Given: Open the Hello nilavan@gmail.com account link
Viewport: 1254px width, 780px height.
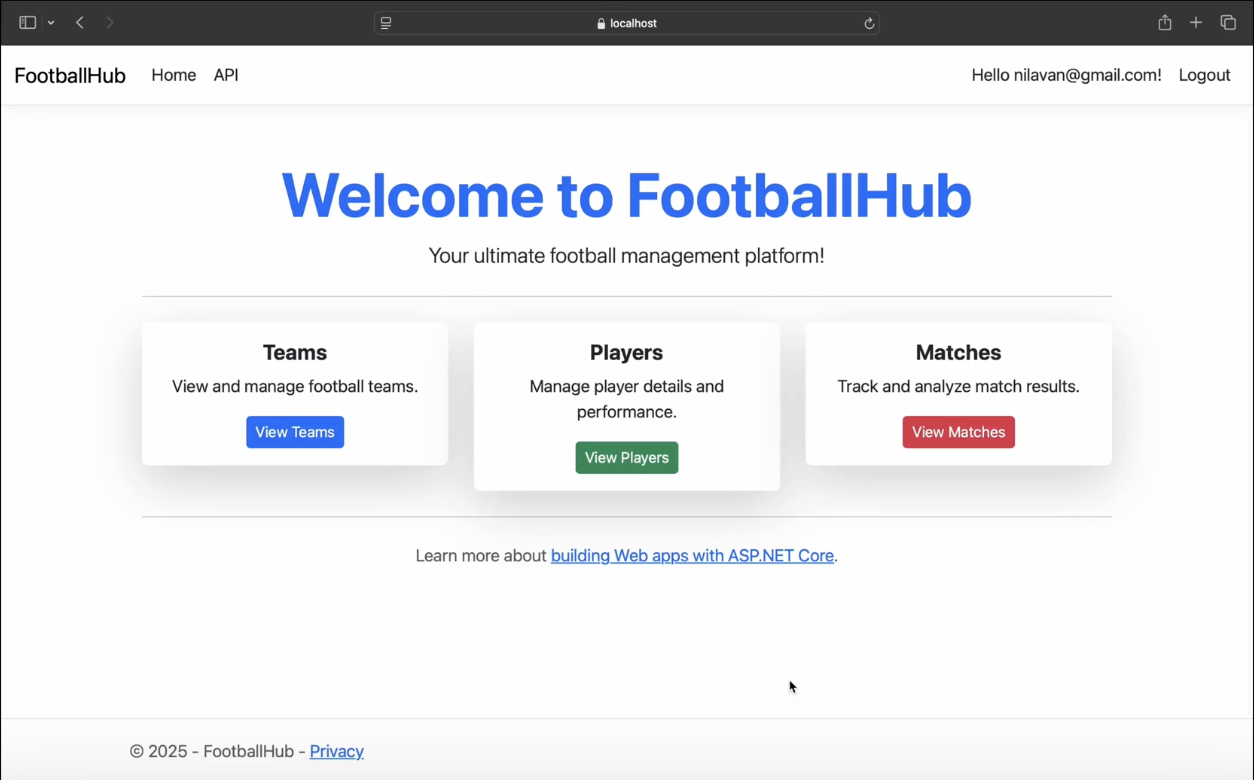Looking at the screenshot, I should (1066, 75).
